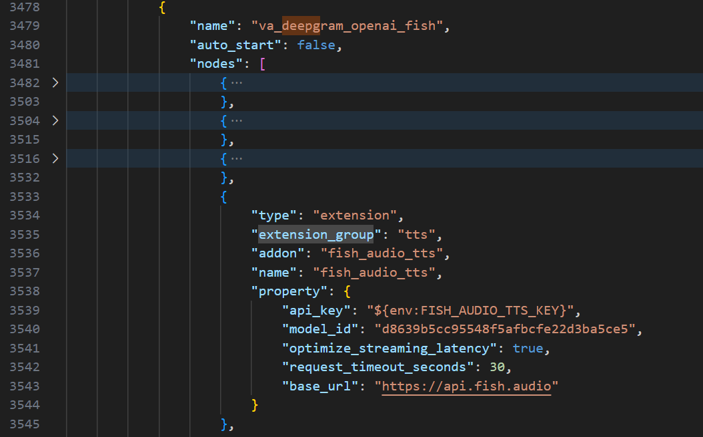703x437 pixels.
Task: Click the d8639b5cc95548f5afbcfe22d3ba5ce5 model id value
Action: point(505,329)
